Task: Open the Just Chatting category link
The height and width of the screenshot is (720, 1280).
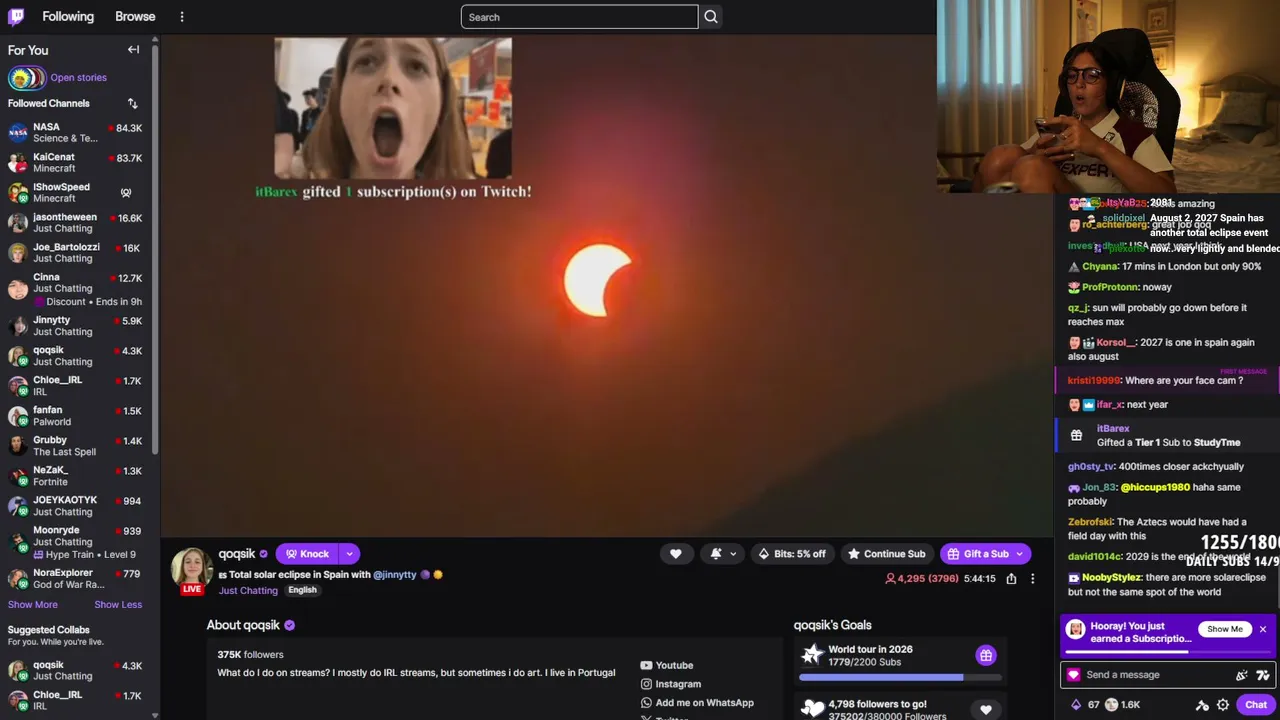Action: pos(248,591)
